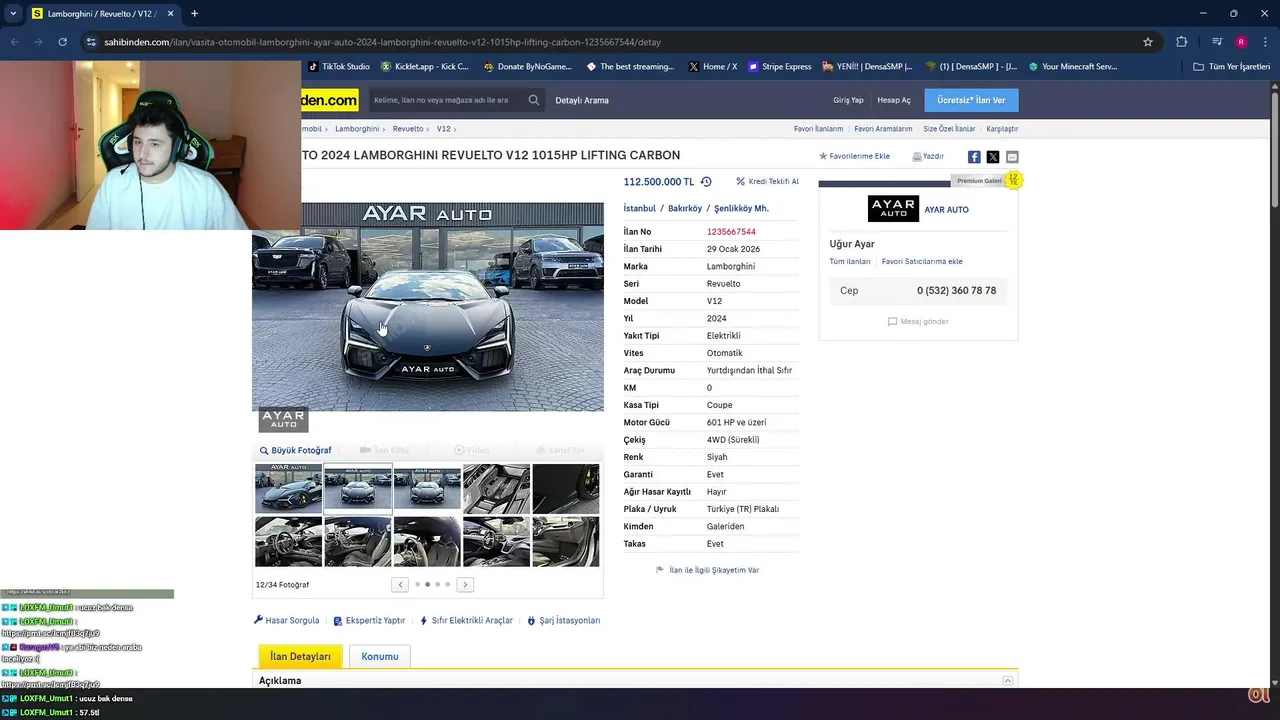Screen dimensions: 1280x720
Task: View seller's Tüm ilanları
Action: 850,262
